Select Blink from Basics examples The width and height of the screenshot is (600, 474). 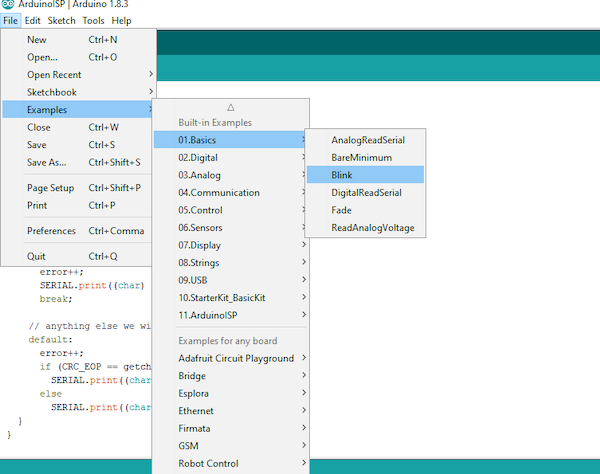(x=342, y=175)
